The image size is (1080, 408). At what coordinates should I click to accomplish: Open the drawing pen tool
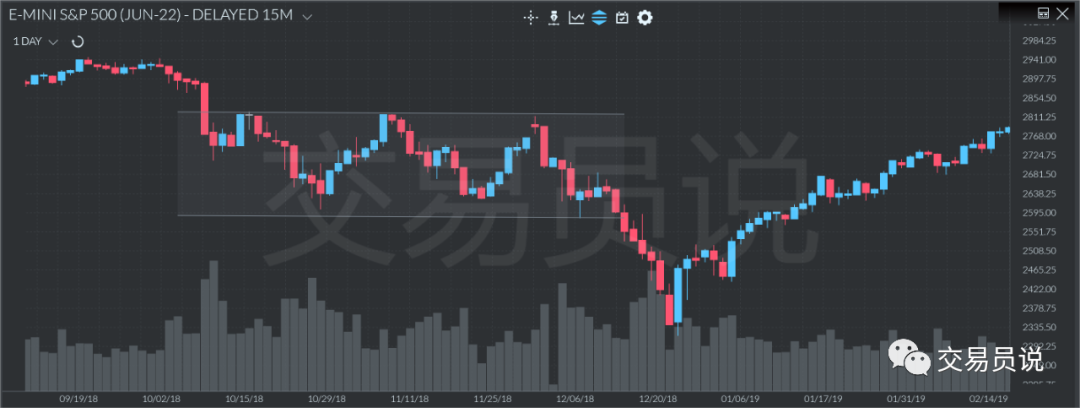554,17
